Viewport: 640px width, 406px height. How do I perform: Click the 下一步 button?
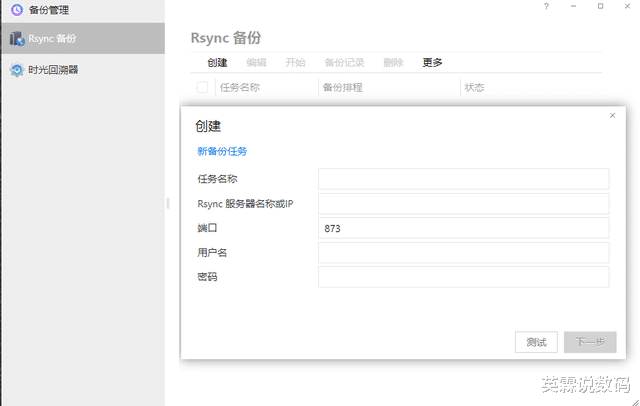tap(590, 342)
